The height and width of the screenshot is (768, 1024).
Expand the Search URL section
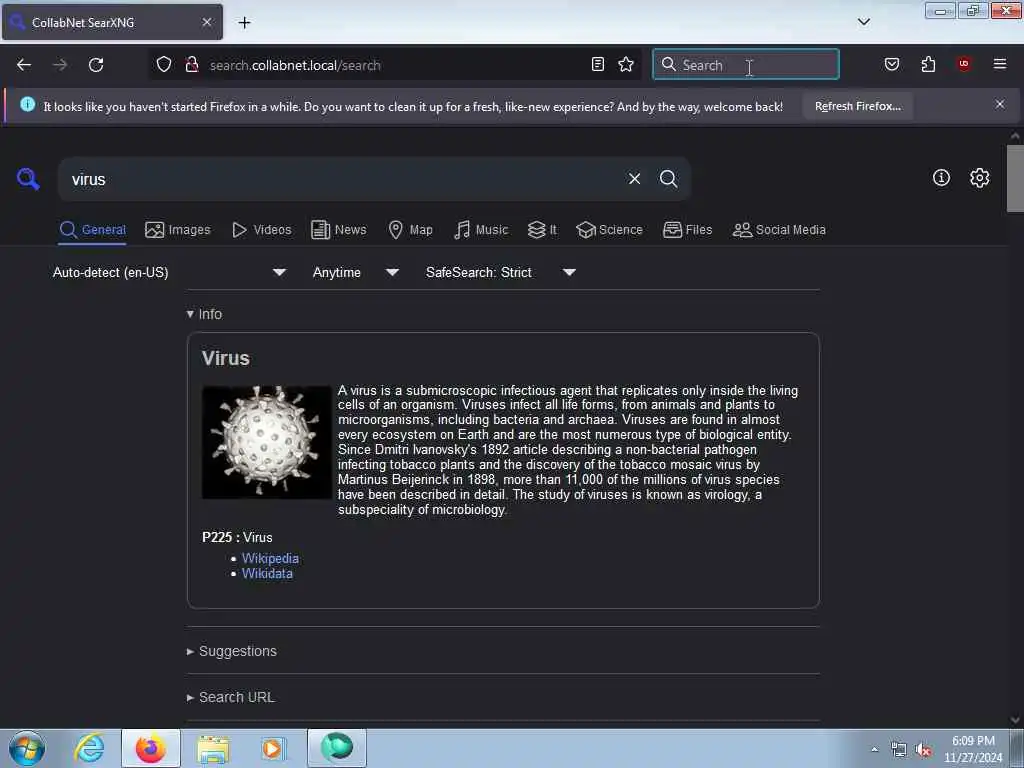coord(231,697)
